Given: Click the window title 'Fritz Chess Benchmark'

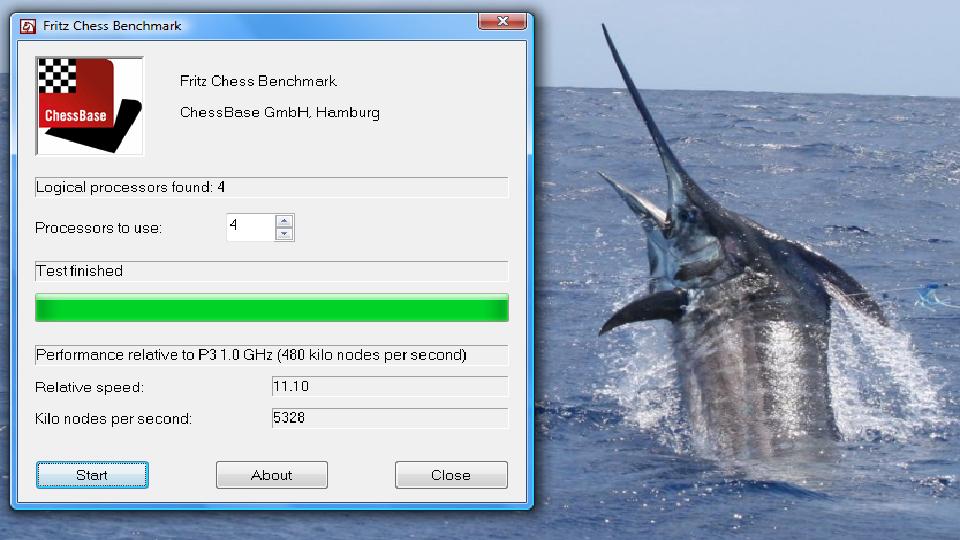Looking at the screenshot, I should [x=112, y=26].
